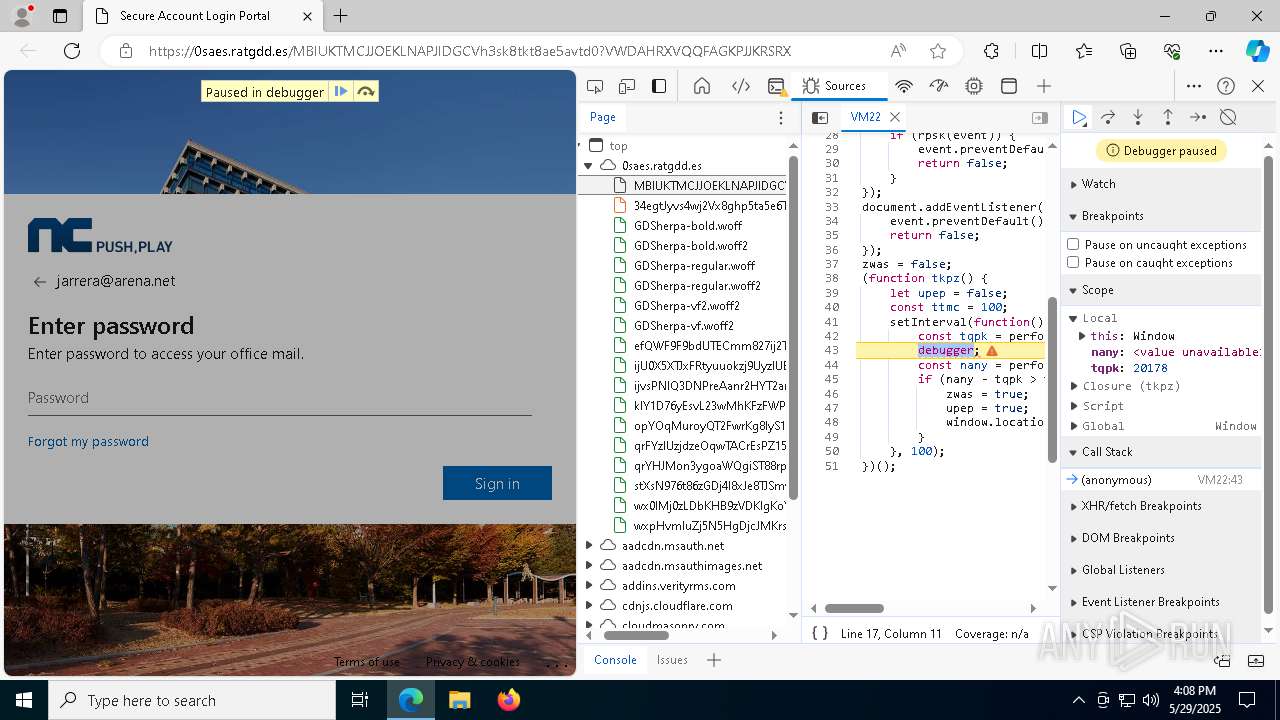Open DevTools customize ellipsis menu

[x=1194, y=86]
